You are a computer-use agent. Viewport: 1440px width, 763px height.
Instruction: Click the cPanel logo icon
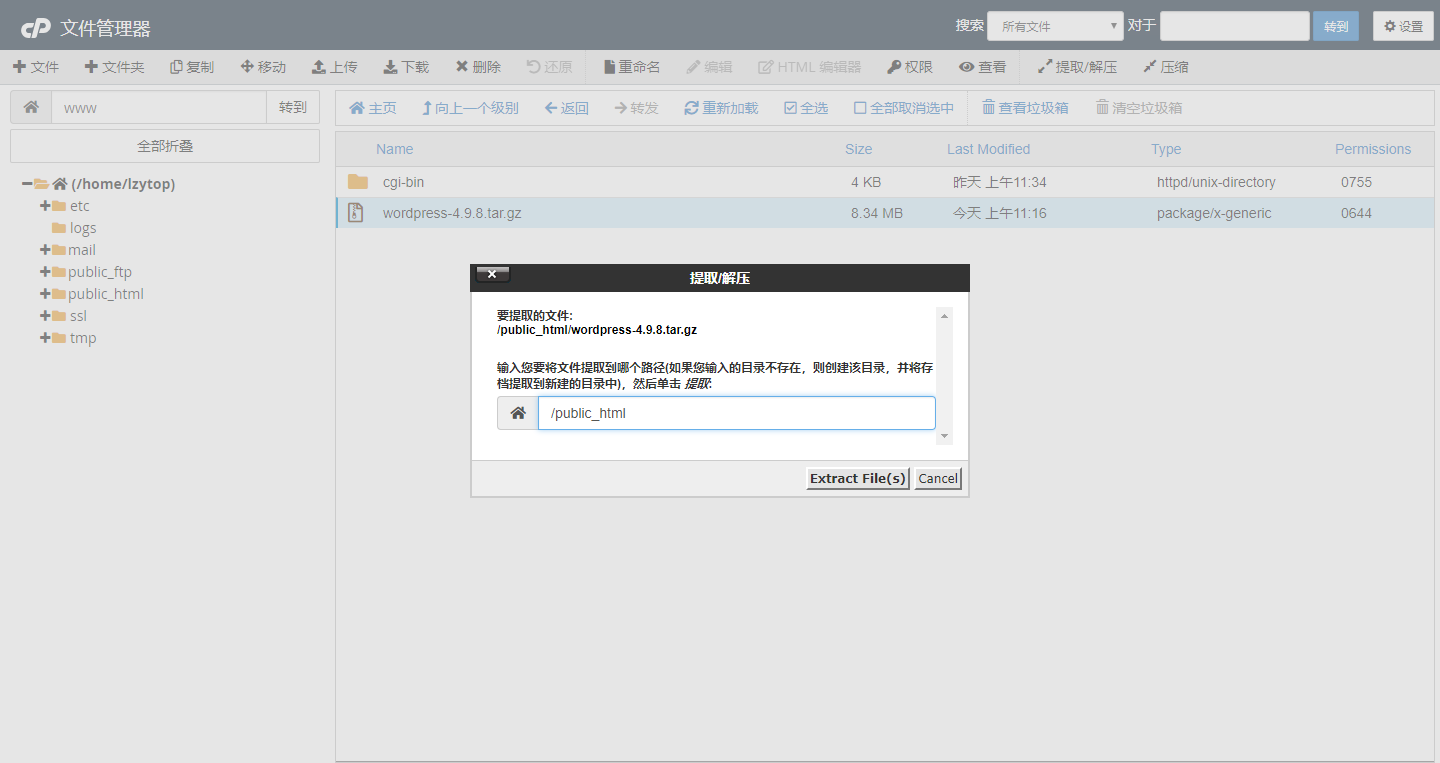pyautogui.click(x=36, y=28)
